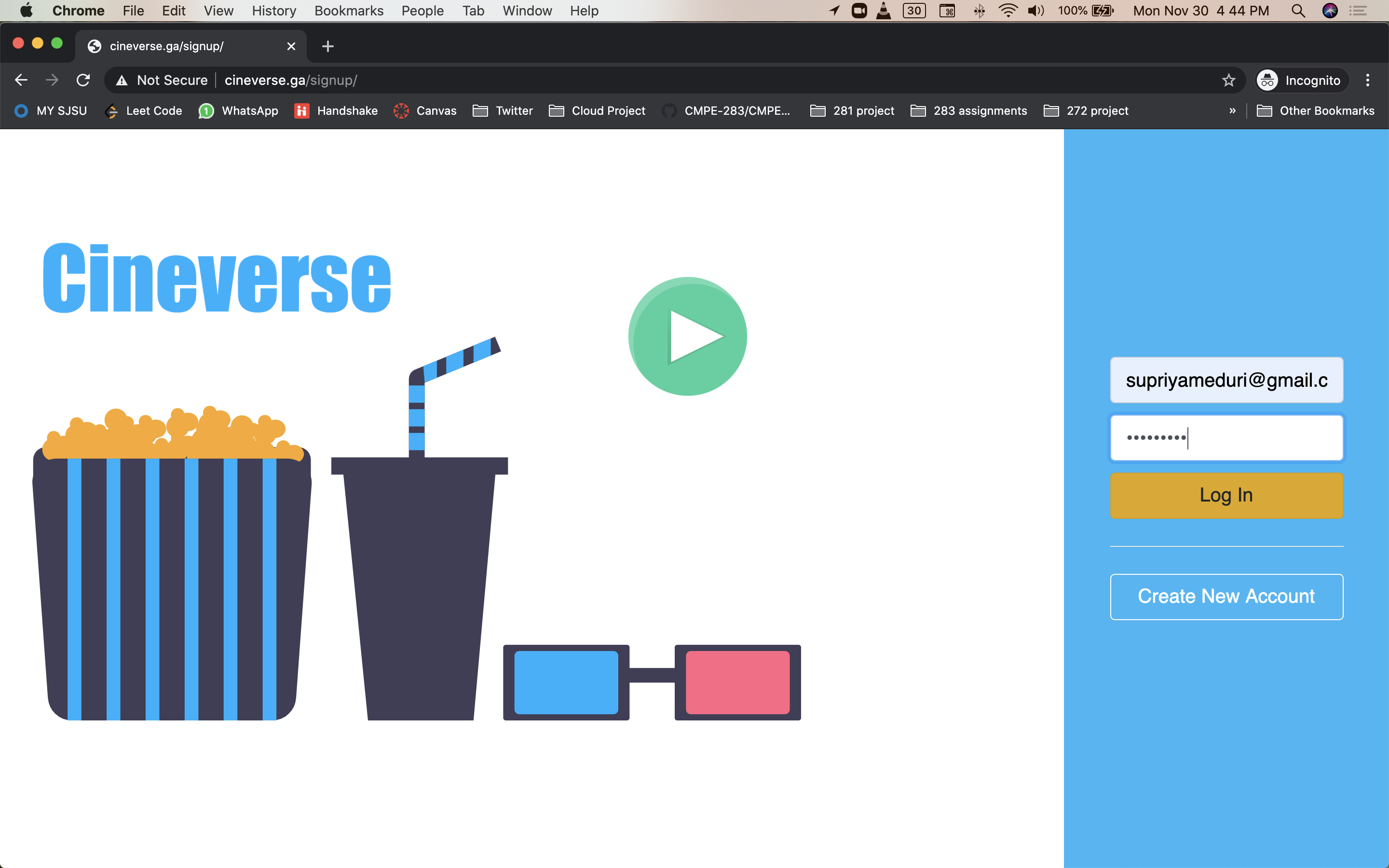
Task: Click the green play button icon
Action: [x=687, y=337]
